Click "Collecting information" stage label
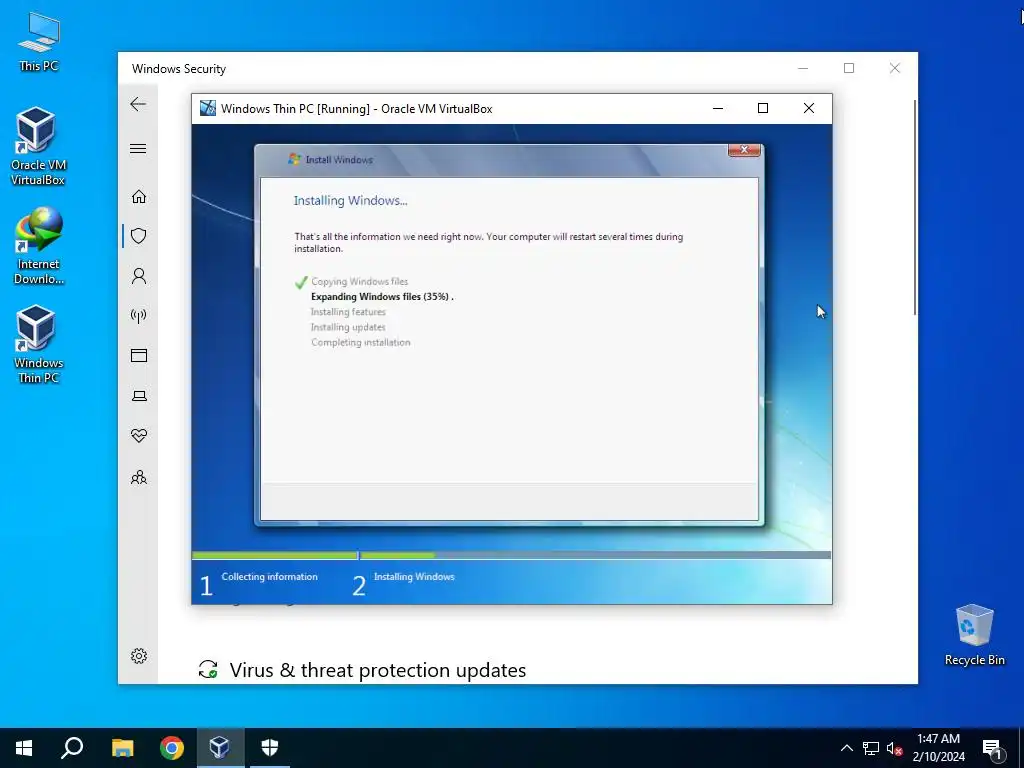The height and width of the screenshot is (768, 1024). pyautogui.click(x=270, y=577)
